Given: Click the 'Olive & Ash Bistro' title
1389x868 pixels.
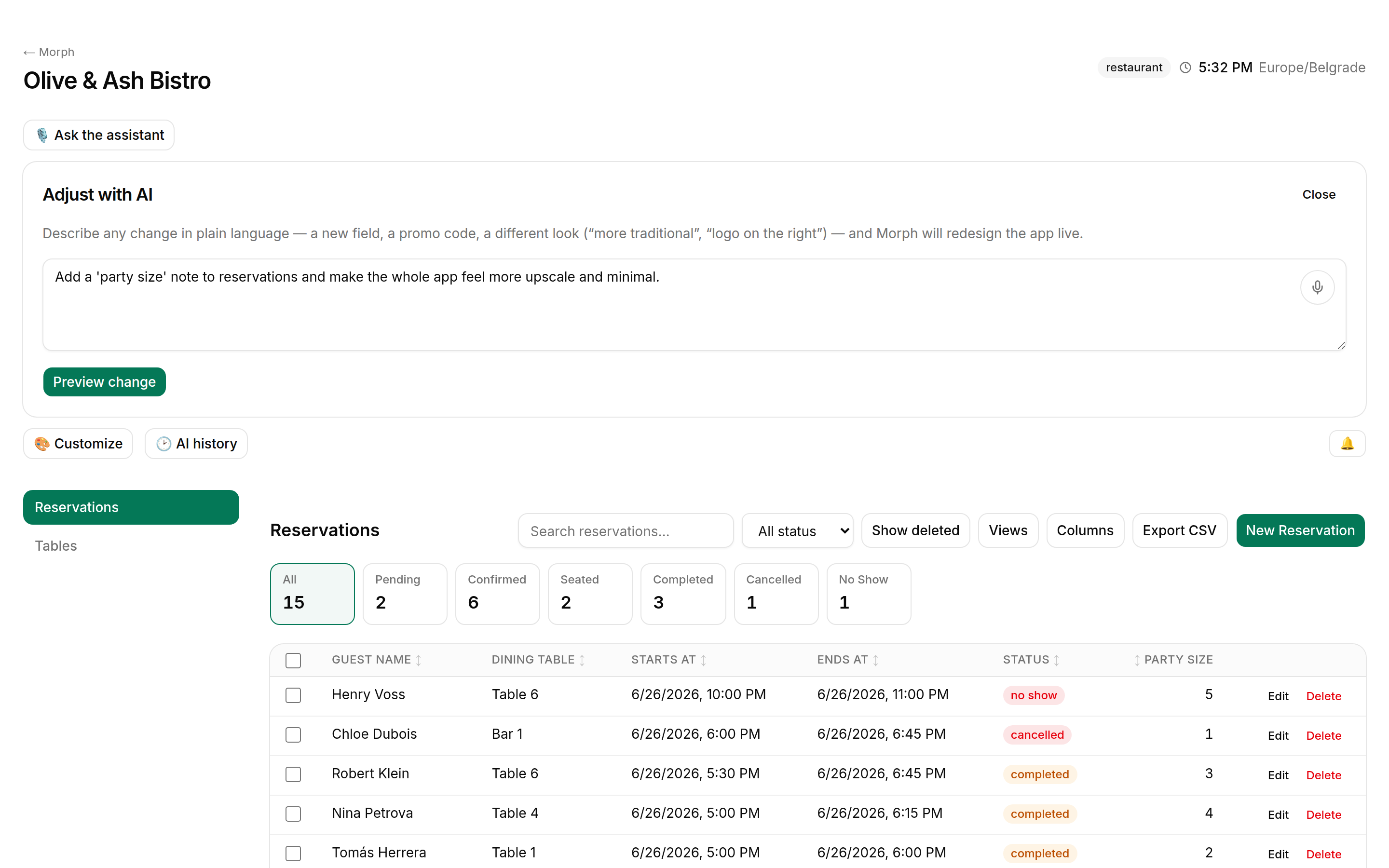Looking at the screenshot, I should (x=117, y=81).
